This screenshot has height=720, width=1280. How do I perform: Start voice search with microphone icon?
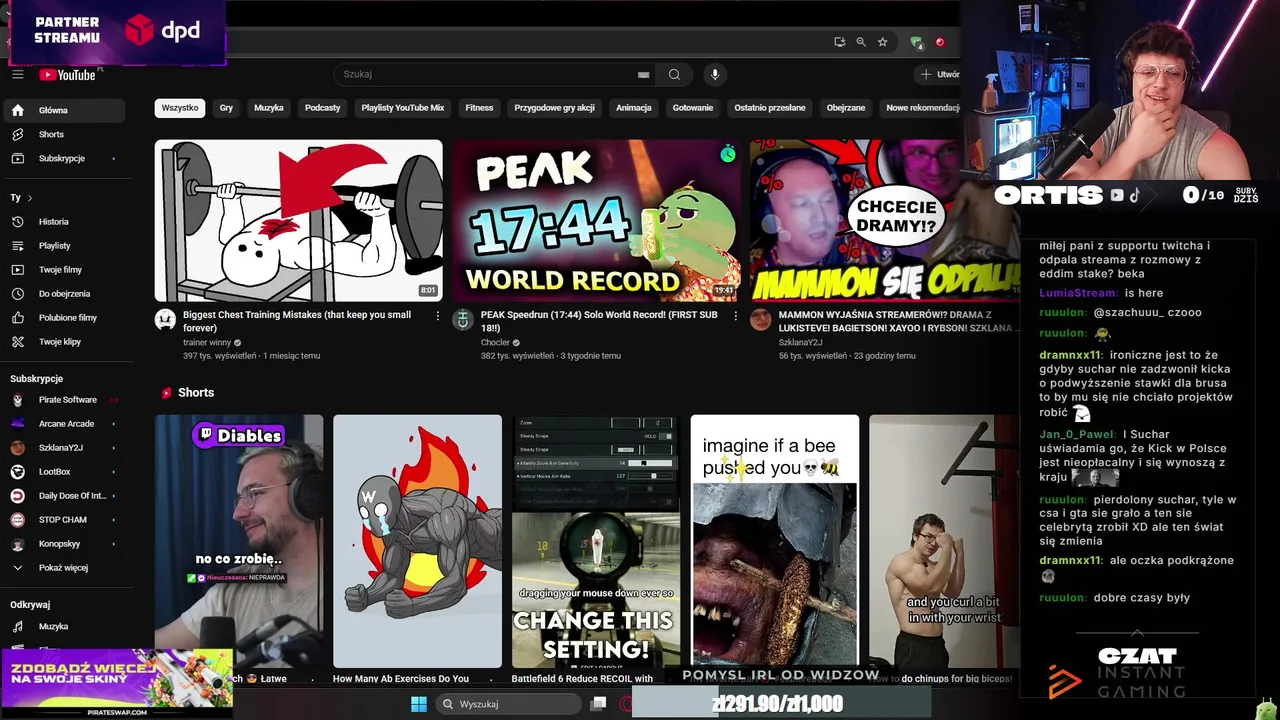[714, 74]
